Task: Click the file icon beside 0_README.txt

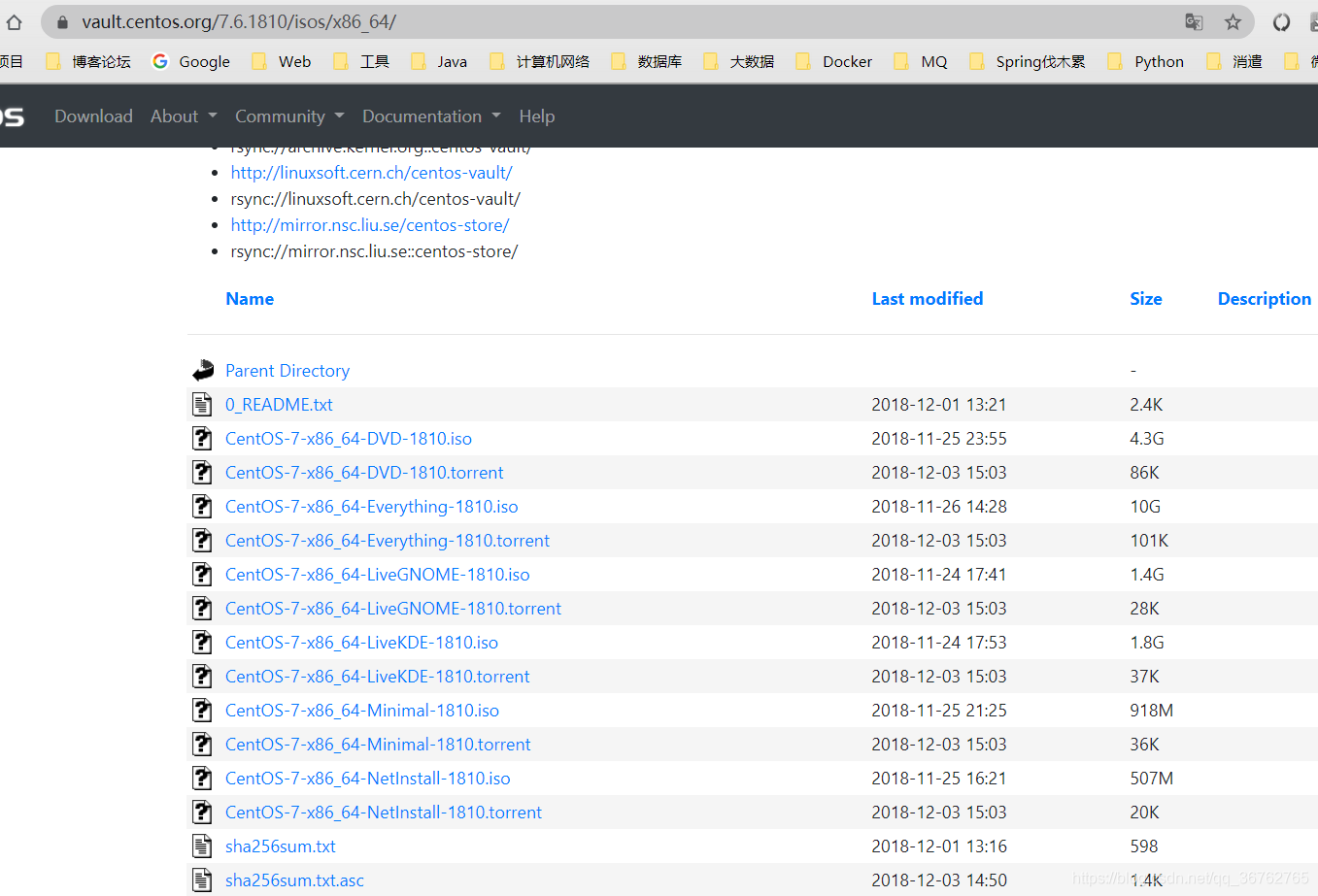Action: coord(202,404)
